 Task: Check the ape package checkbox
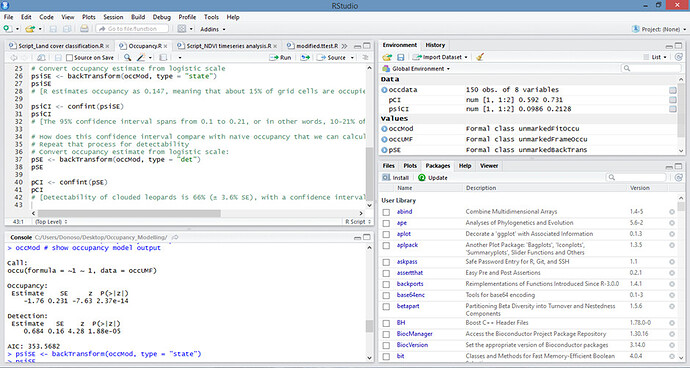[386, 223]
